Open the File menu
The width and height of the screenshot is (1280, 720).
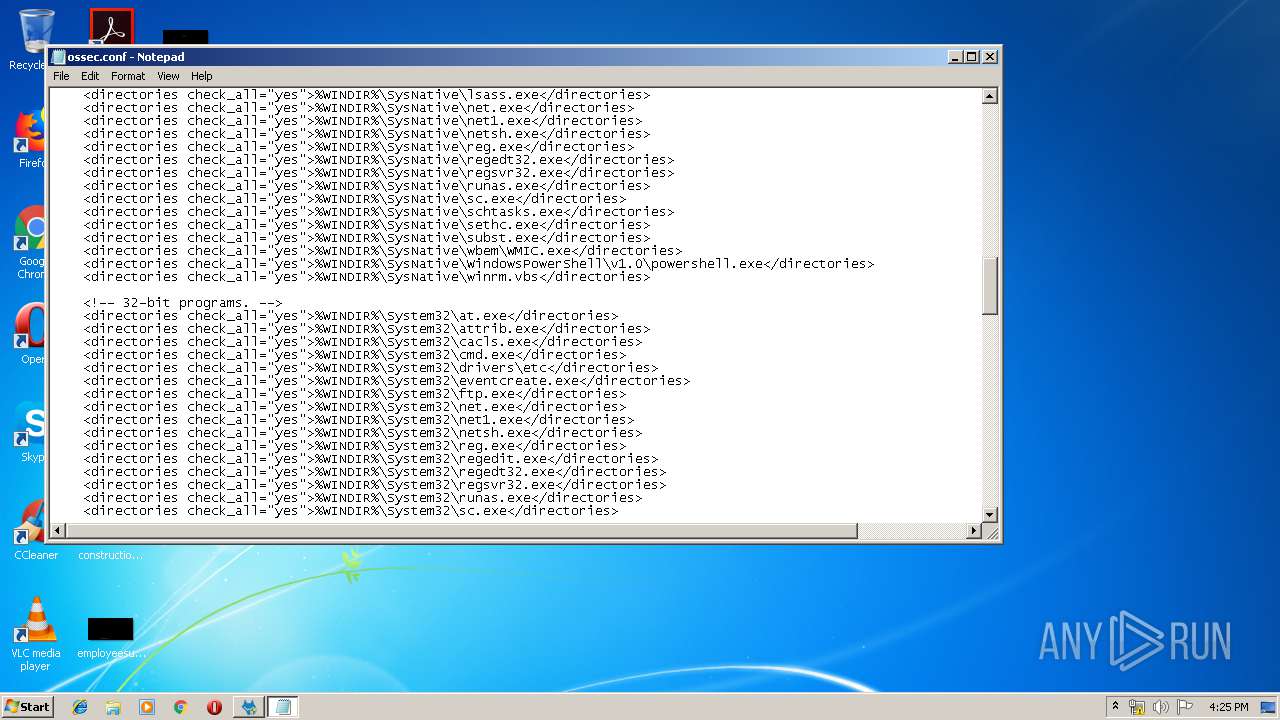(x=61, y=76)
